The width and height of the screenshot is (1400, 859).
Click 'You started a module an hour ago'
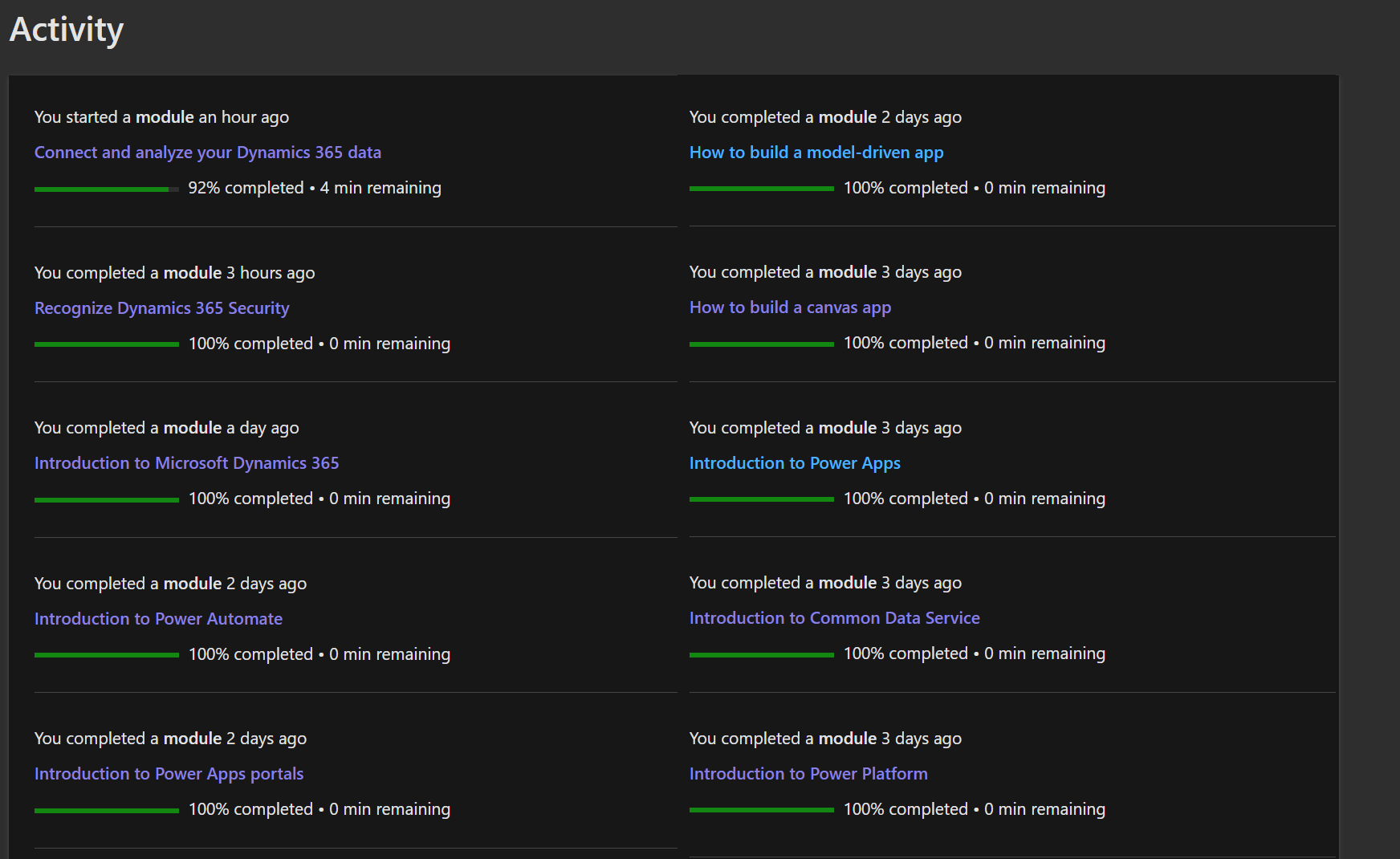(161, 117)
